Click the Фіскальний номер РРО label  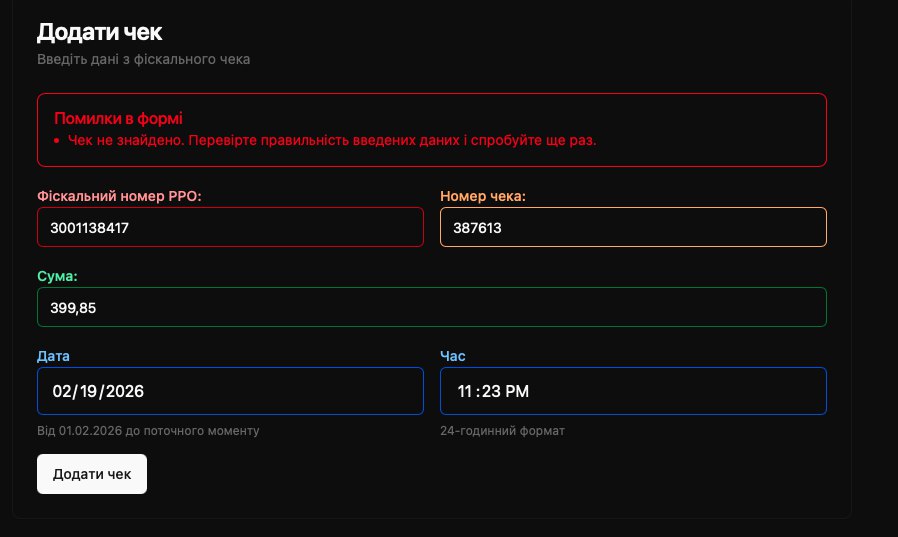coord(119,196)
